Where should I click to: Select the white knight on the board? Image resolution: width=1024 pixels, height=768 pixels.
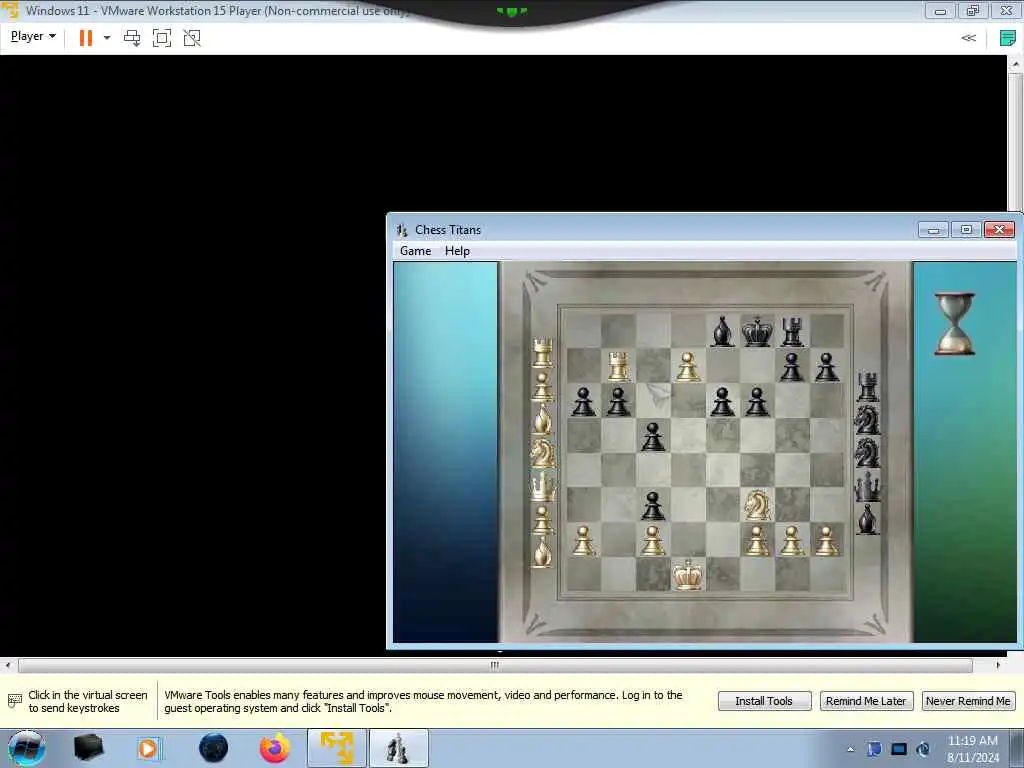pyautogui.click(x=758, y=505)
